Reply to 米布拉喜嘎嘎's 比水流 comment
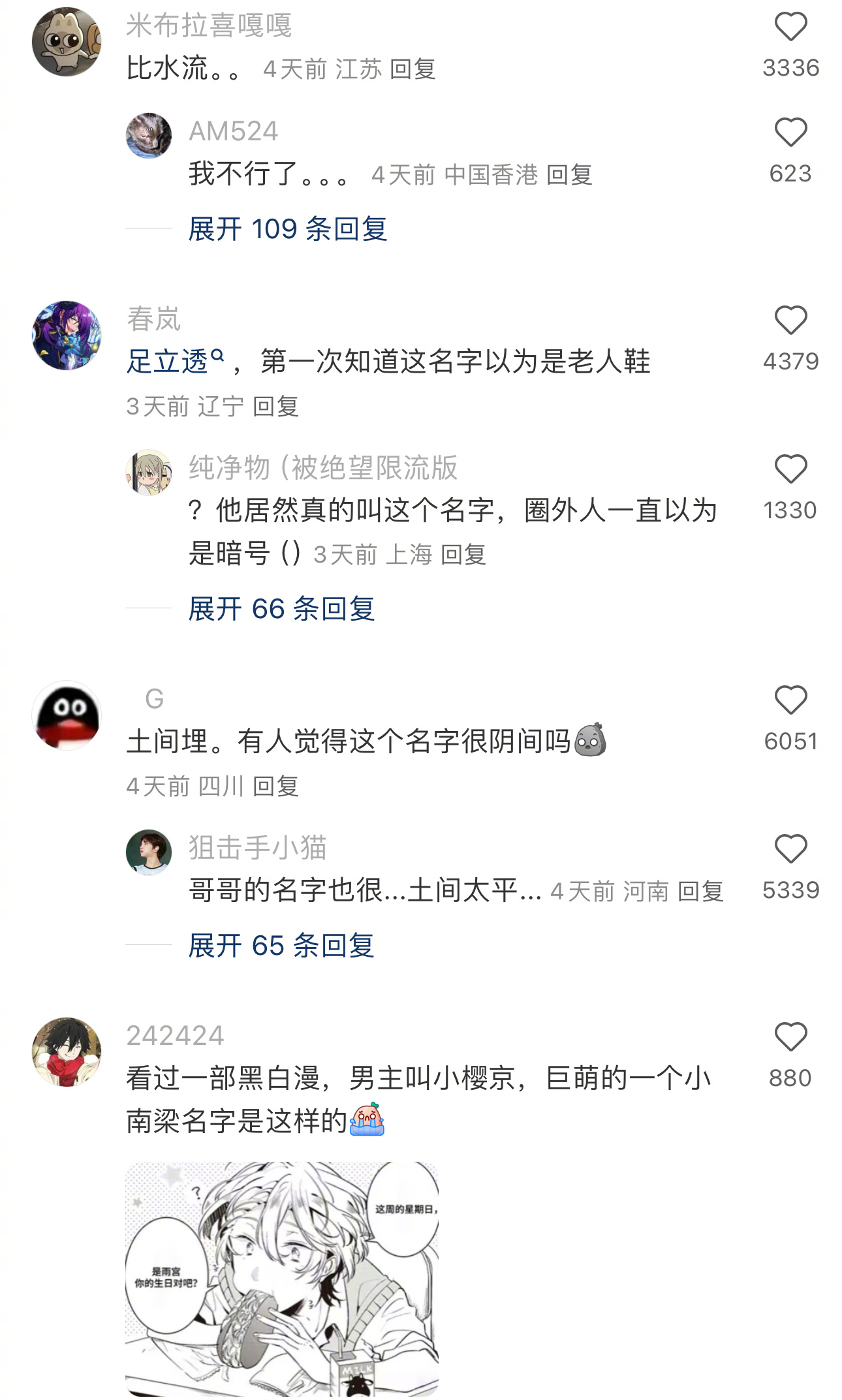Image resolution: width=842 pixels, height=1400 pixels. [x=413, y=69]
